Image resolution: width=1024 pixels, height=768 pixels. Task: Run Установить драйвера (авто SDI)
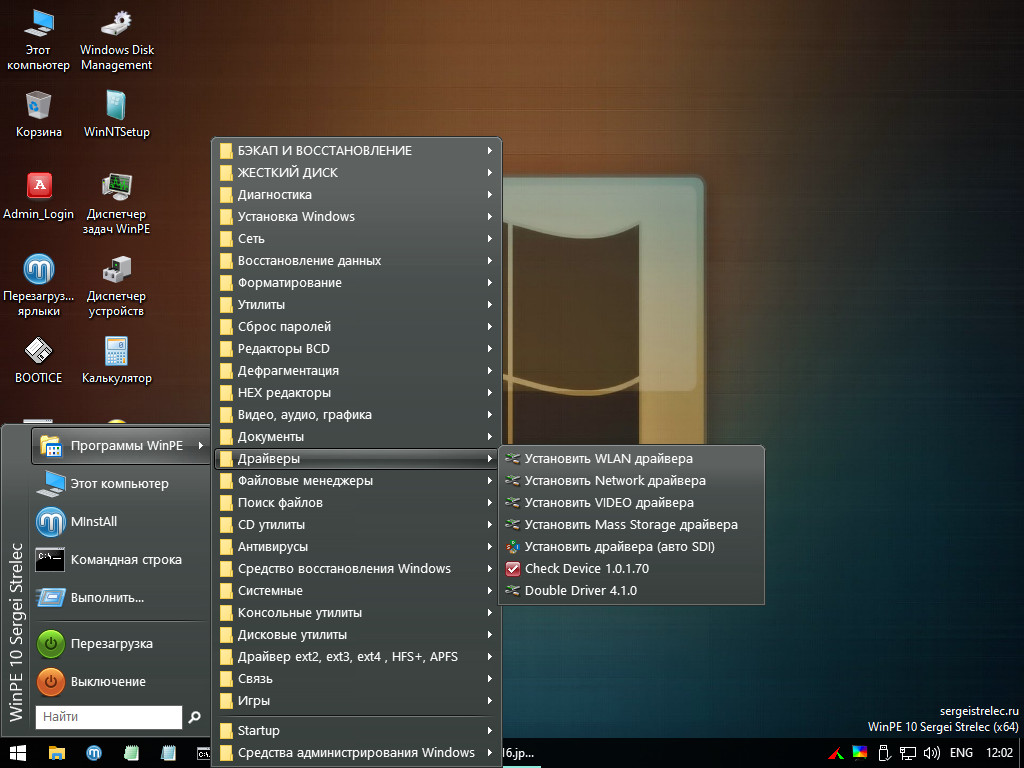pyautogui.click(x=632, y=547)
